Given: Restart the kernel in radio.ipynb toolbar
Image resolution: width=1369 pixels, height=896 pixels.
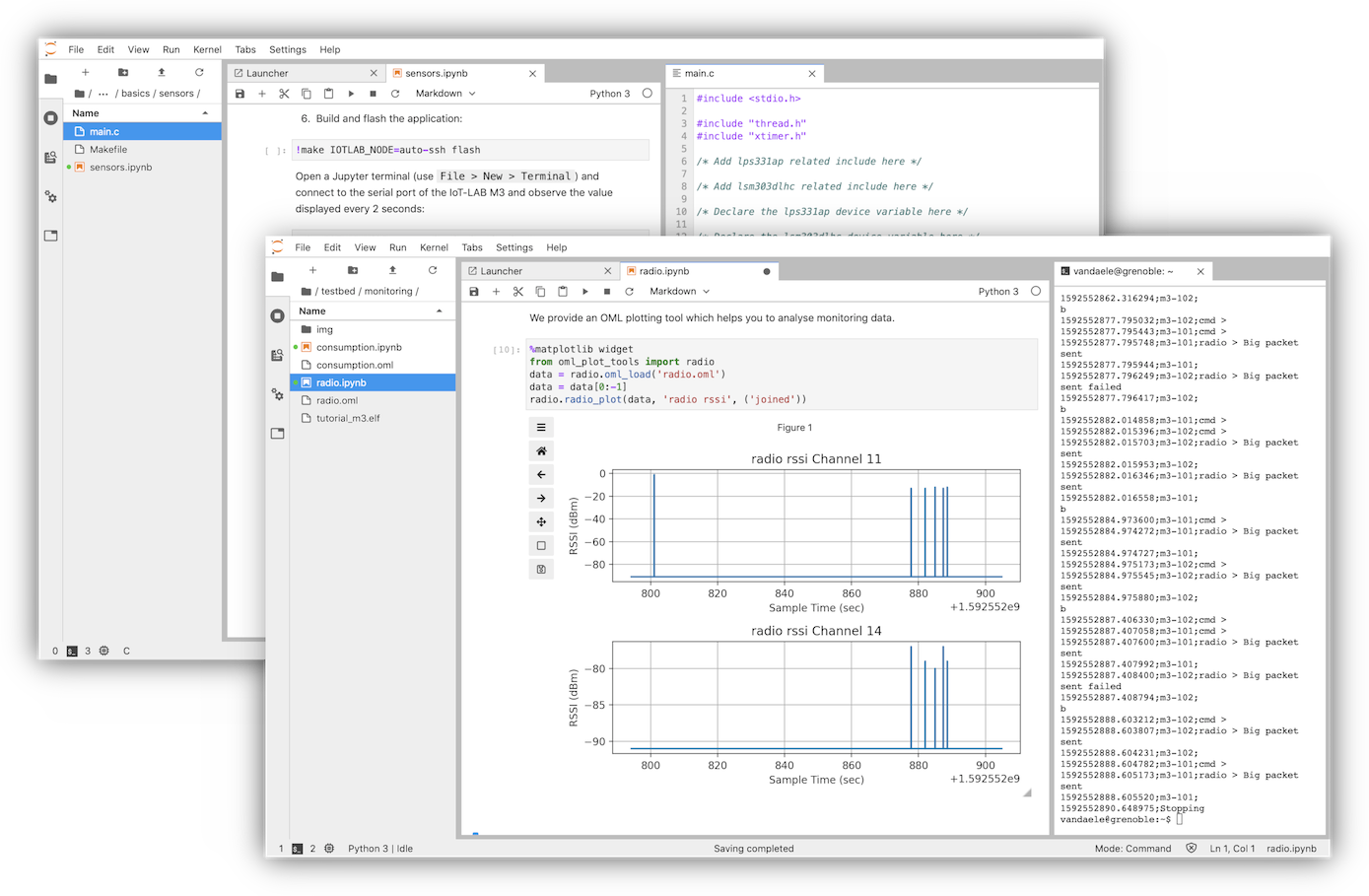Looking at the screenshot, I should [x=629, y=292].
